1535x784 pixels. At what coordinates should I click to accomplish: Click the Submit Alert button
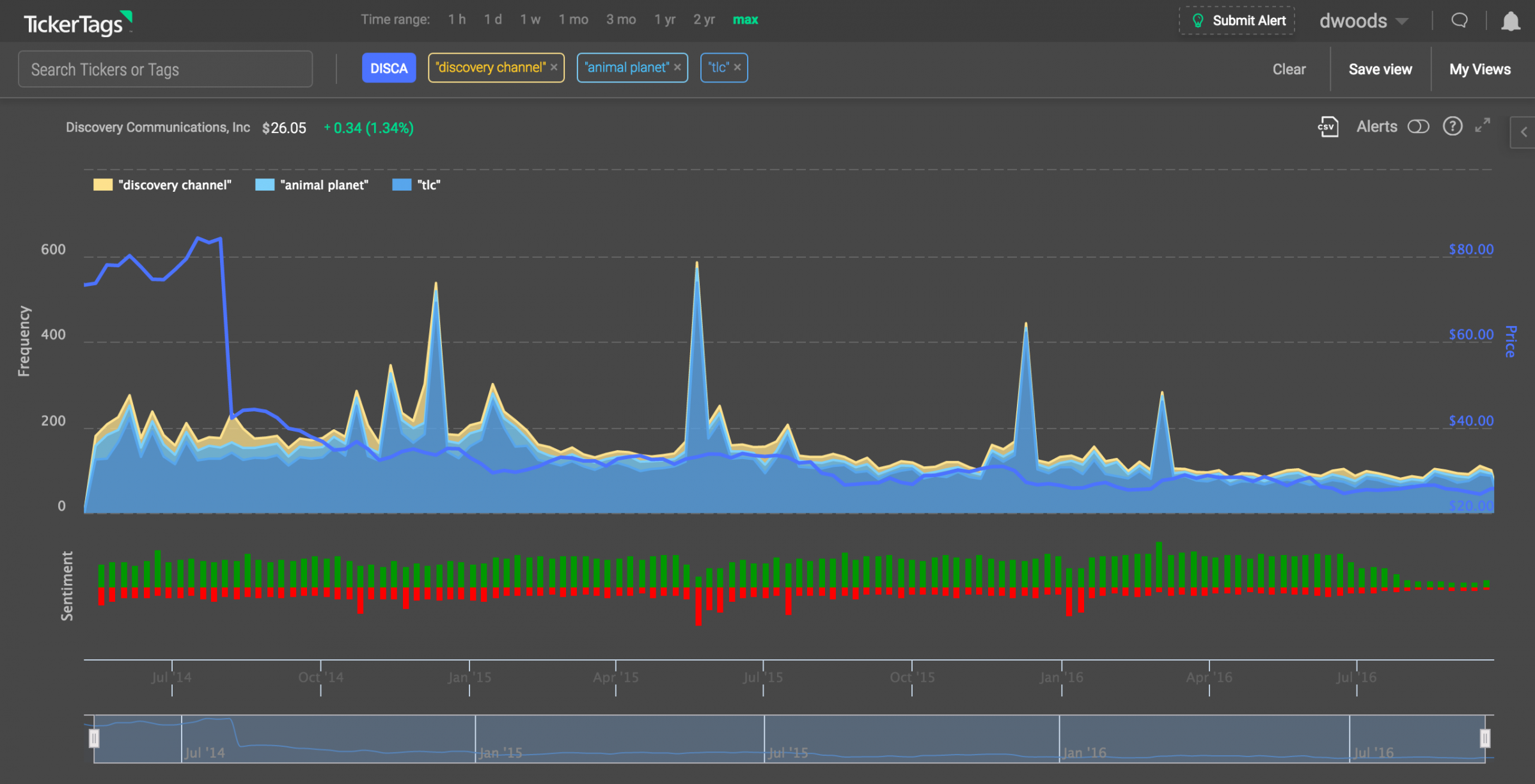pos(1237,20)
